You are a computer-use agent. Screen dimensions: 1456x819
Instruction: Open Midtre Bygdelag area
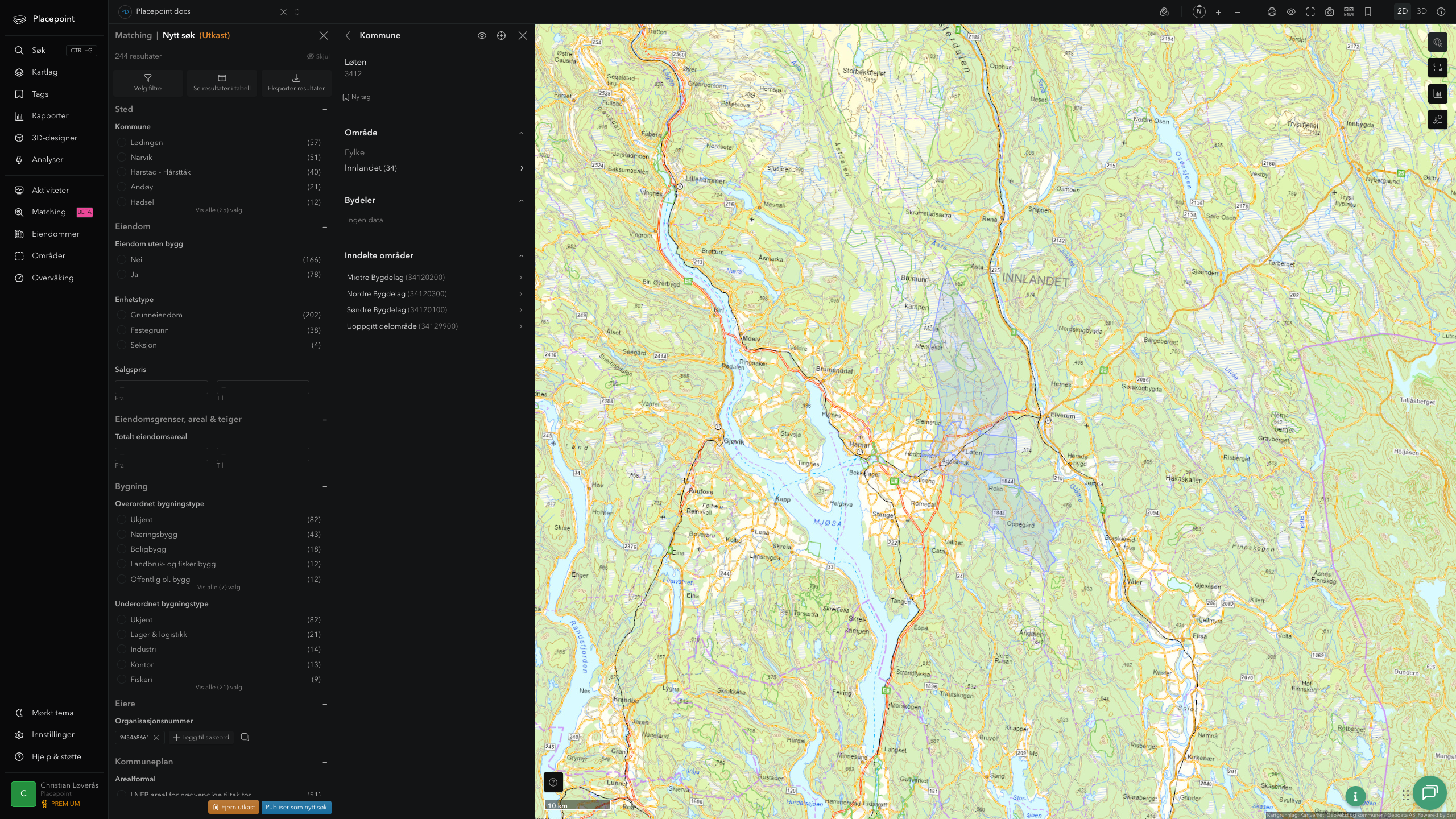[x=435, y=278]
